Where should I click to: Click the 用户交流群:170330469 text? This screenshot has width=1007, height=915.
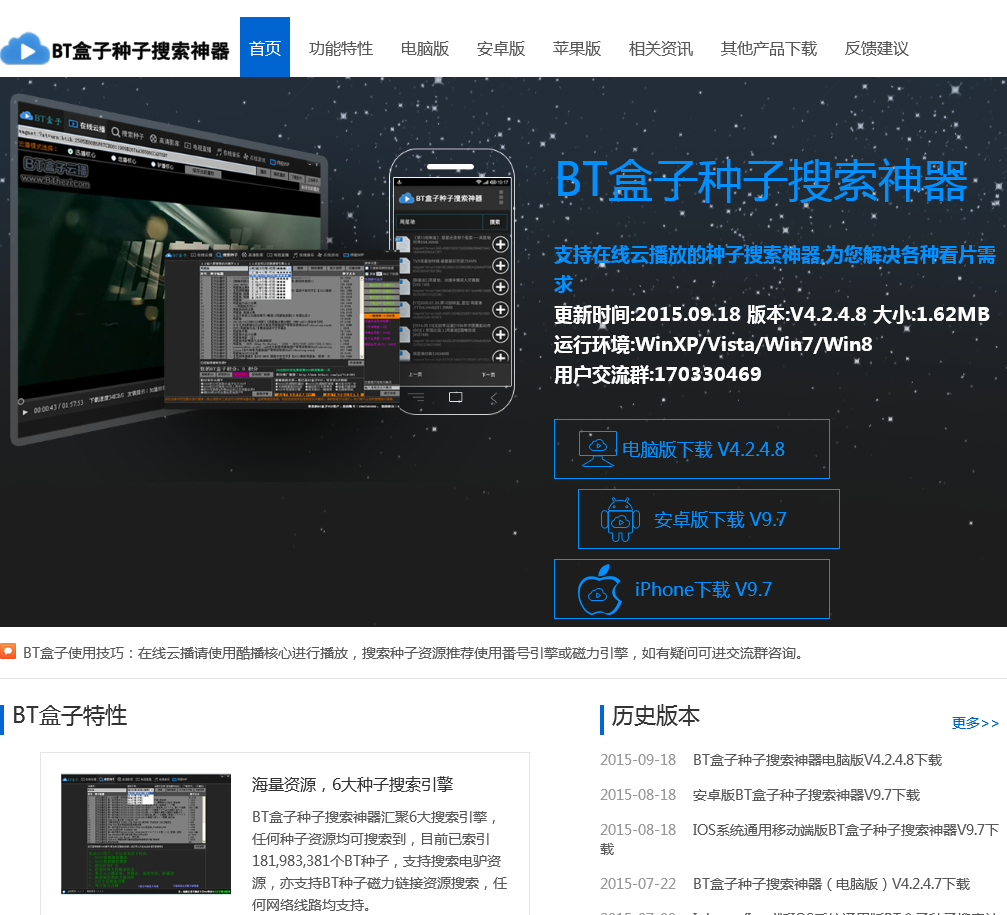pyautogui.click(x=658, y=374)
